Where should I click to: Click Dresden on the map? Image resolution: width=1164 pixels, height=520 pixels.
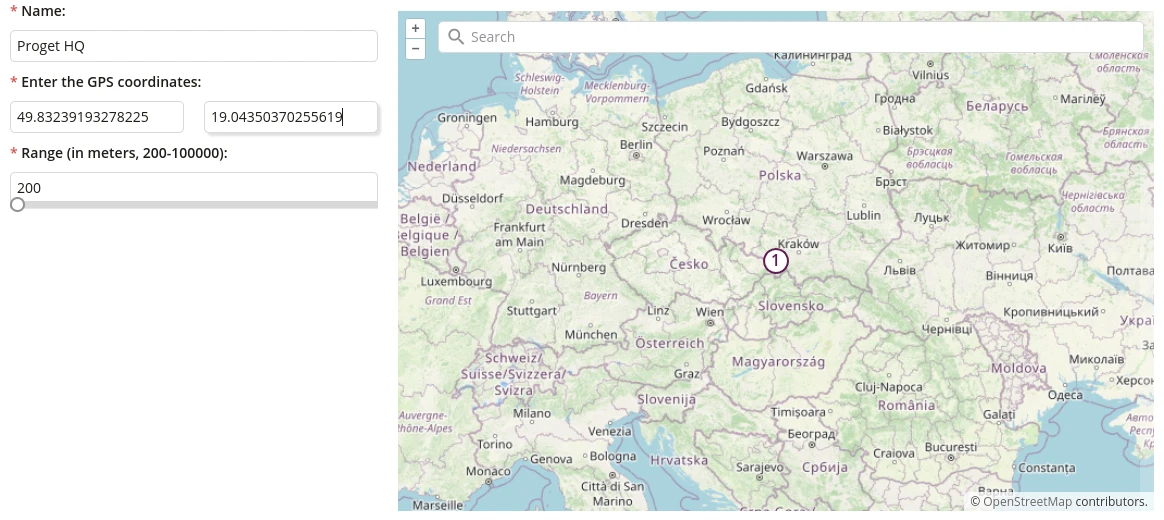pos(645,223)
